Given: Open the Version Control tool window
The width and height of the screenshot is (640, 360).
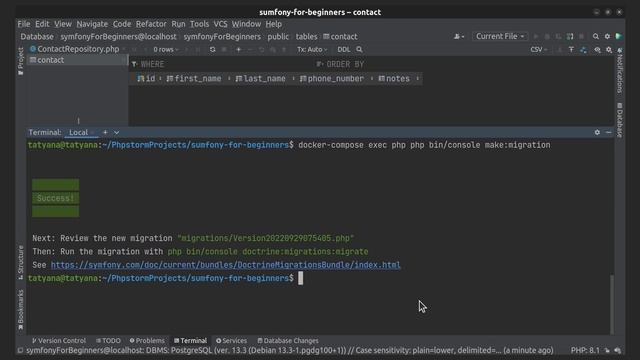Looking at the screenshot, I should [x=59, y=340].
